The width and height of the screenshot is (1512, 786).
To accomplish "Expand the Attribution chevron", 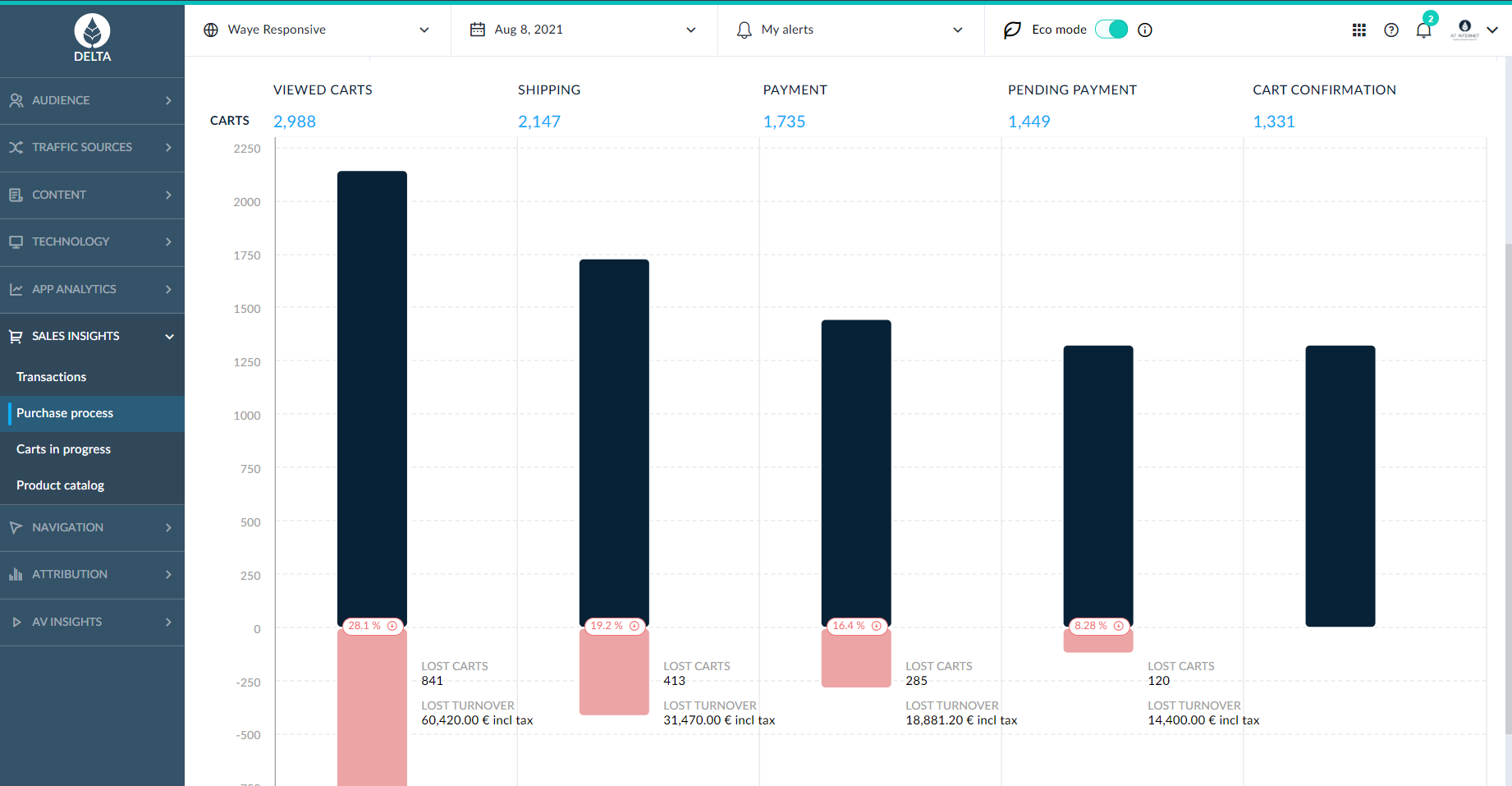I will click(168, 574).
